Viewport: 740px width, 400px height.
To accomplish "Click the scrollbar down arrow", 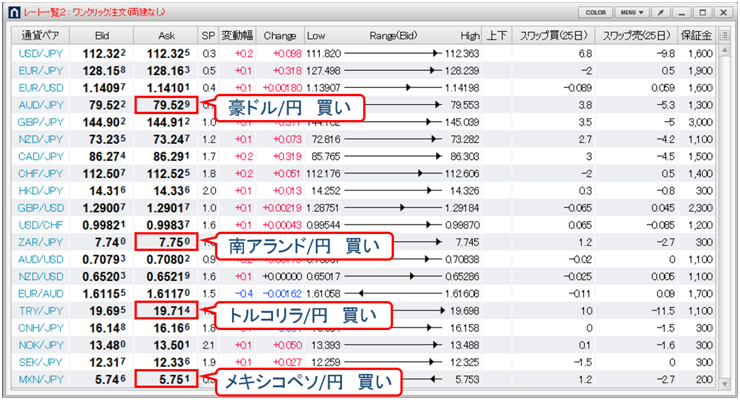I will pos(724,383).
